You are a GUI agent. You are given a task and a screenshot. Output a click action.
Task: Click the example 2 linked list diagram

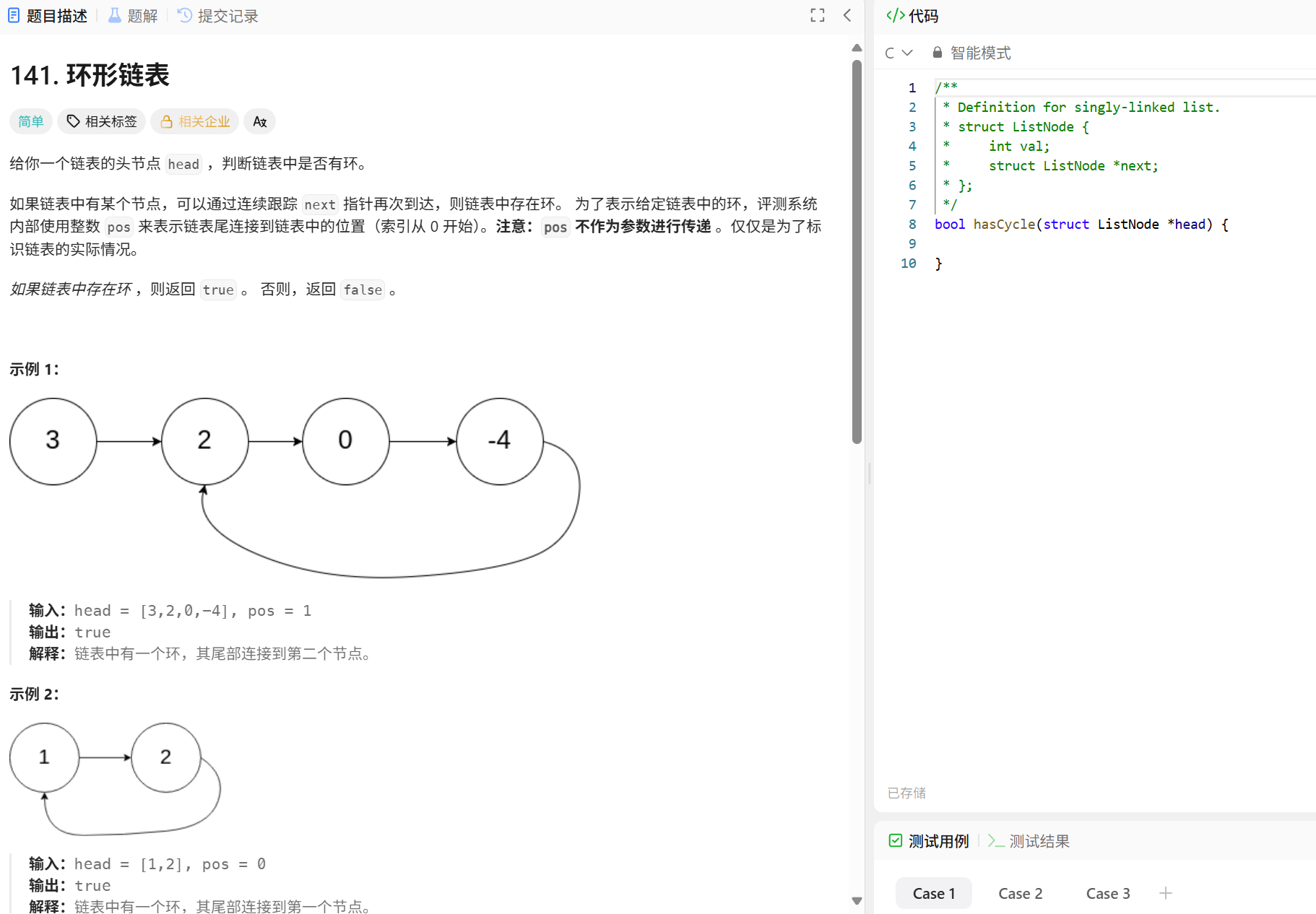115,779
